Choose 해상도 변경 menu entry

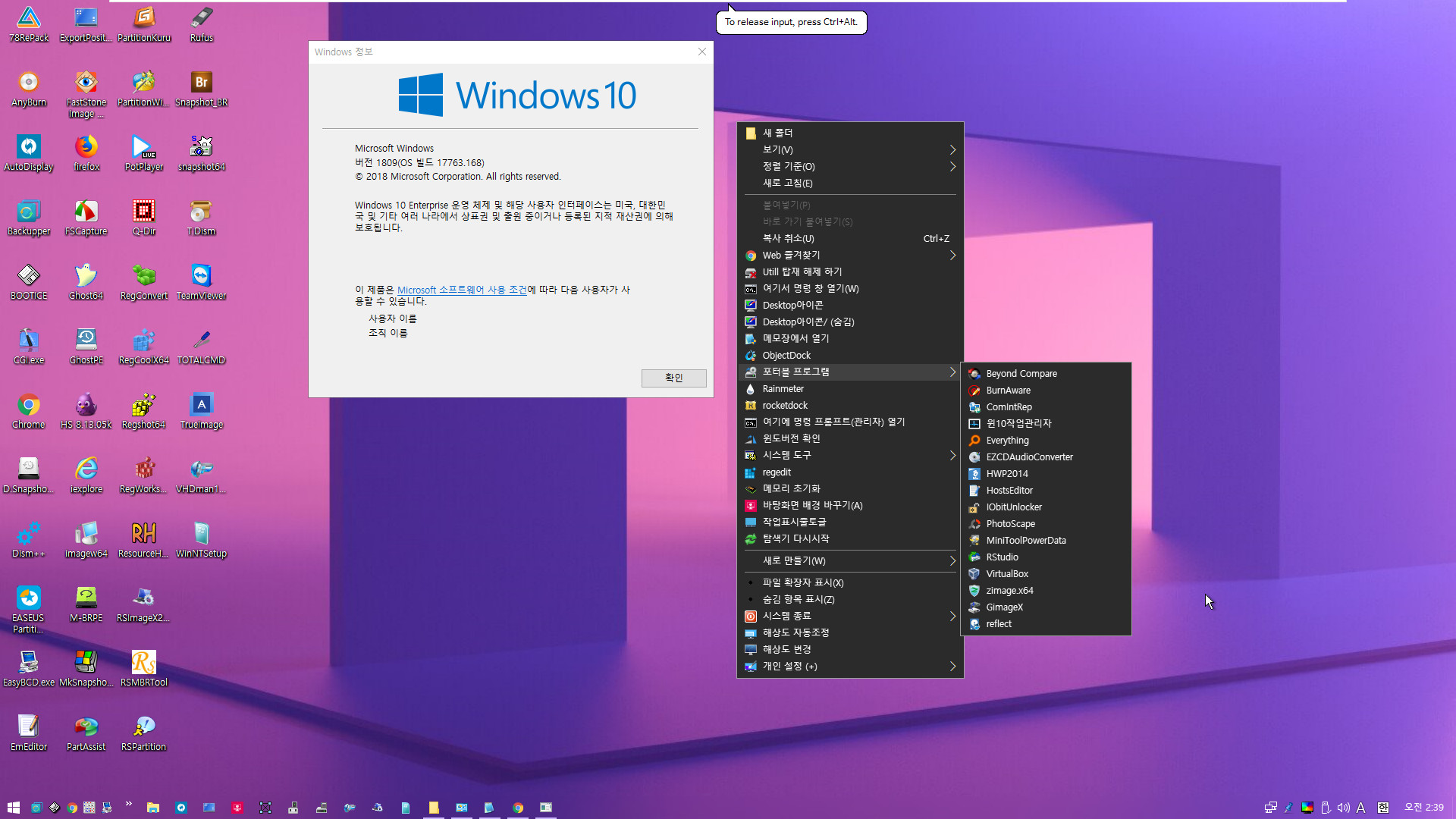850,649
